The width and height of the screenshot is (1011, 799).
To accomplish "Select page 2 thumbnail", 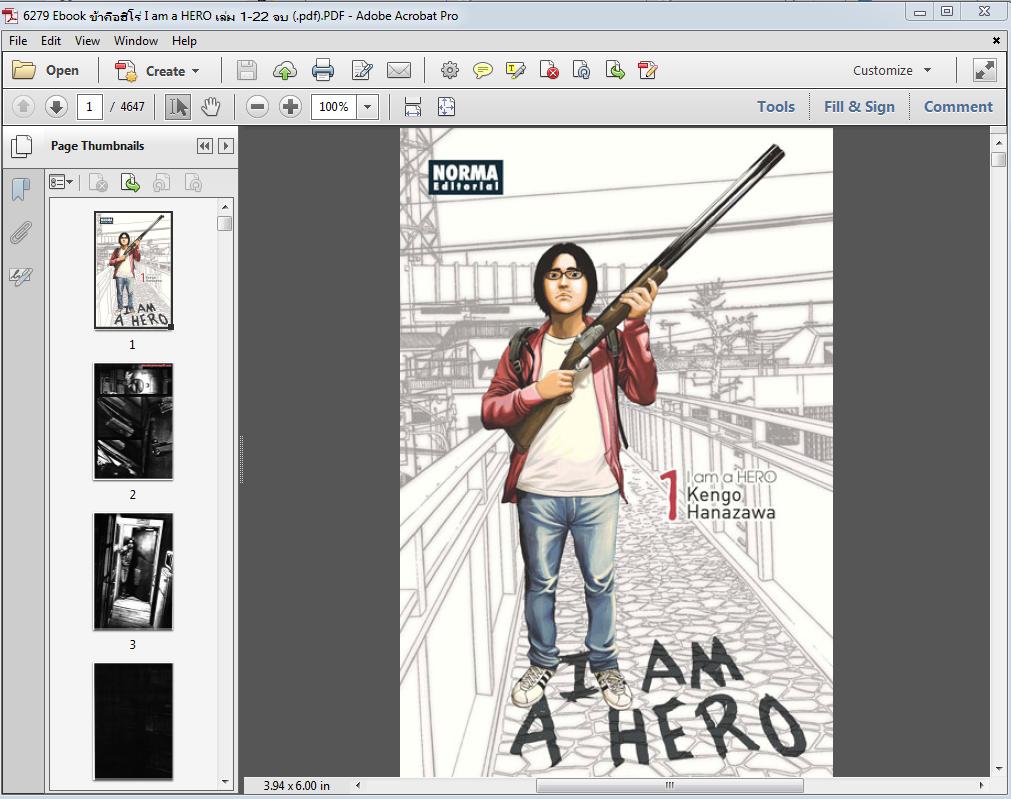I will coord(133,421).
